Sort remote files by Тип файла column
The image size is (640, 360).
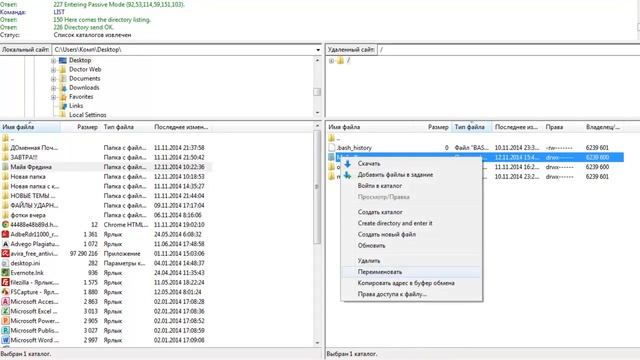(x=471, y=127)
